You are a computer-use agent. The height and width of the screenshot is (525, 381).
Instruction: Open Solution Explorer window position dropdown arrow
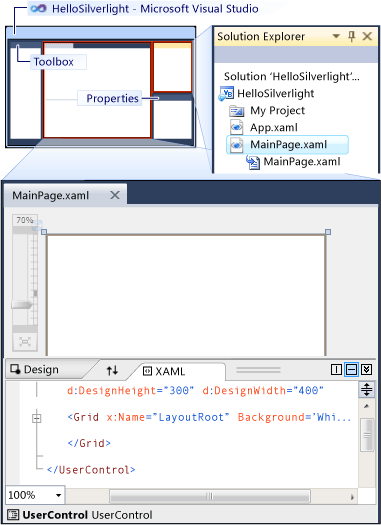(336, 36)
